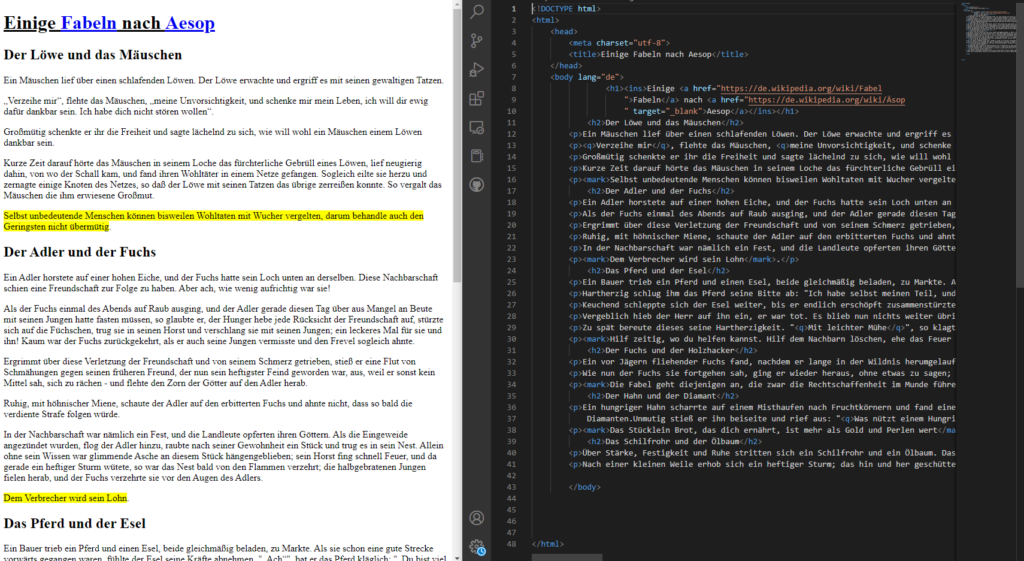The width and height of the screenshot is (1024, 561).
Task: Open the Manage gear menu
Action: [x=477, y=546]
